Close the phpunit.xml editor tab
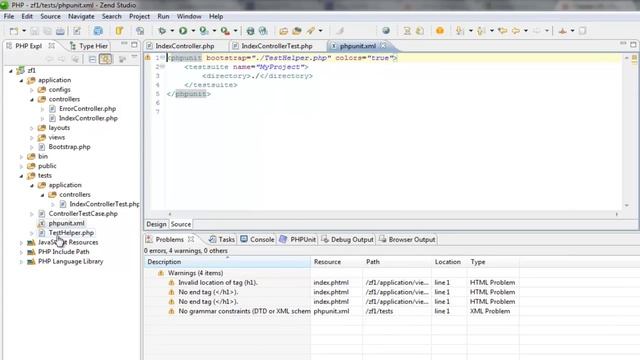 pos(383,46)
